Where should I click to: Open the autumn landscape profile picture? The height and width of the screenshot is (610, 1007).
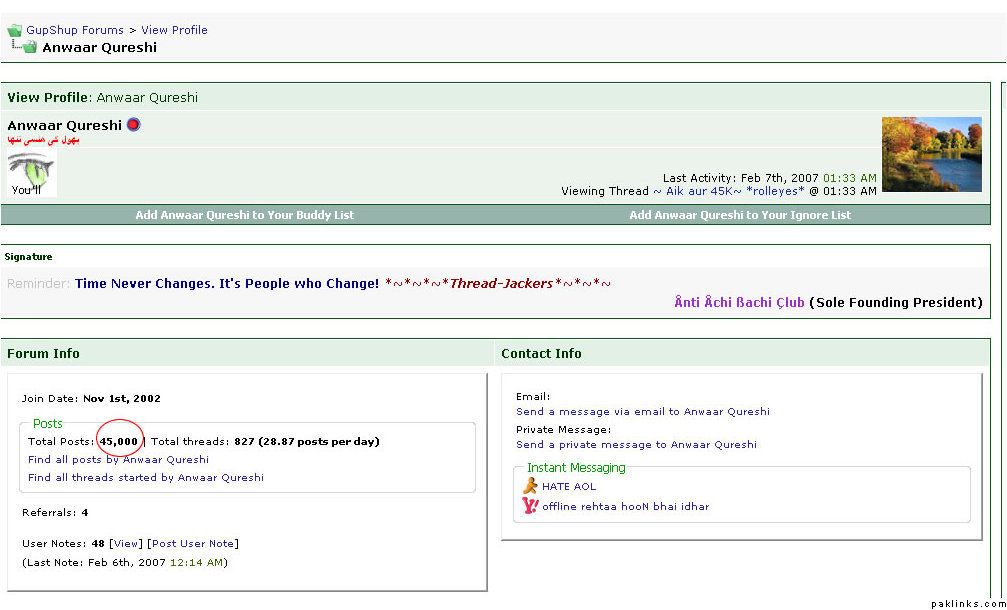point(931,154)
